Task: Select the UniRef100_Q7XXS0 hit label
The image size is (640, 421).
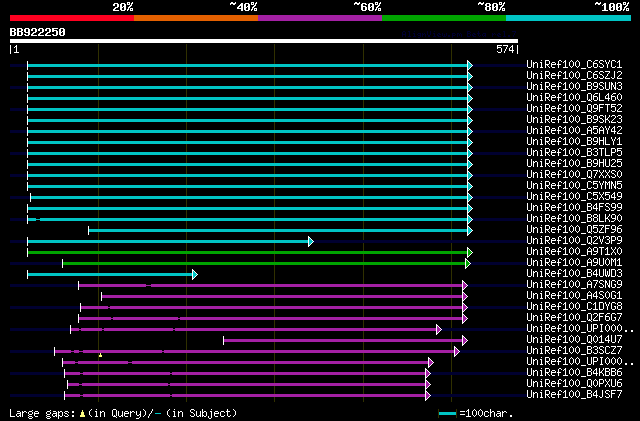Action: pos(574,174)
